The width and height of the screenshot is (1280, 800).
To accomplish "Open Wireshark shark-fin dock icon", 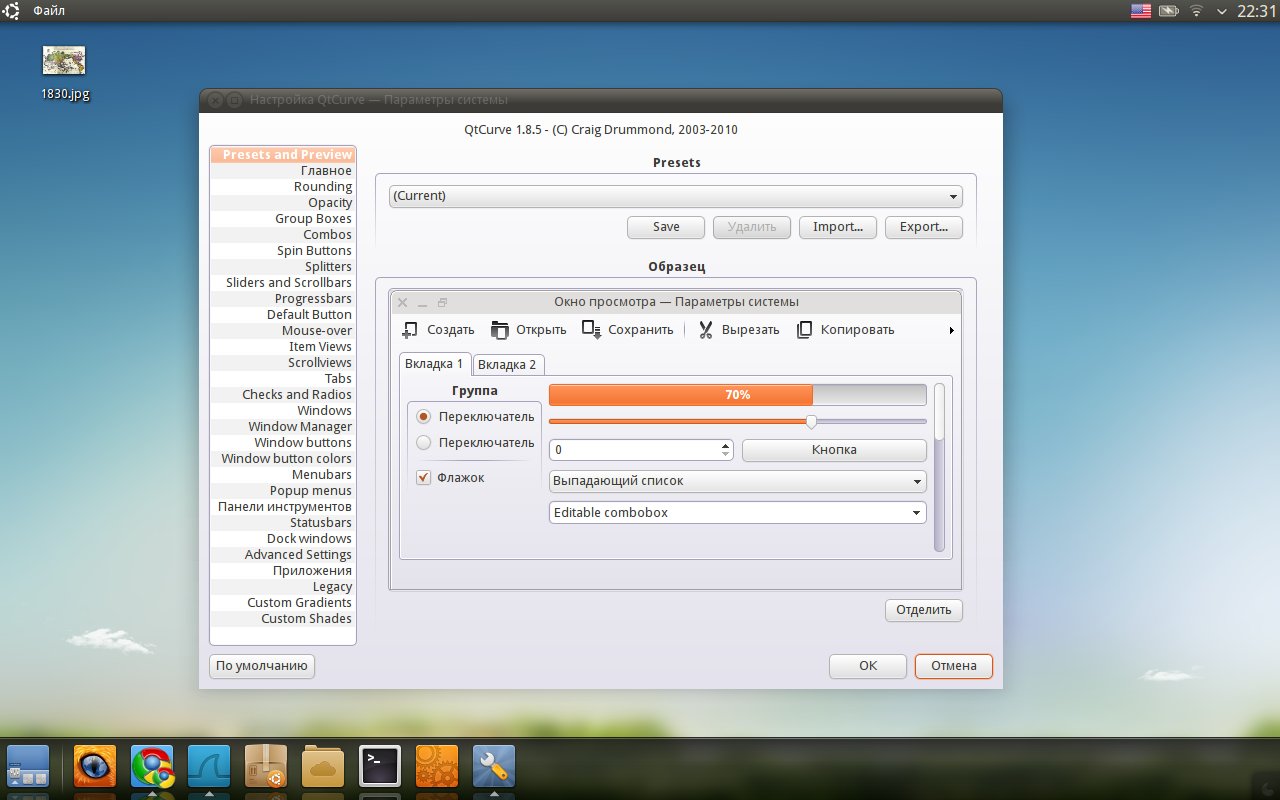I will coord(209,767).
